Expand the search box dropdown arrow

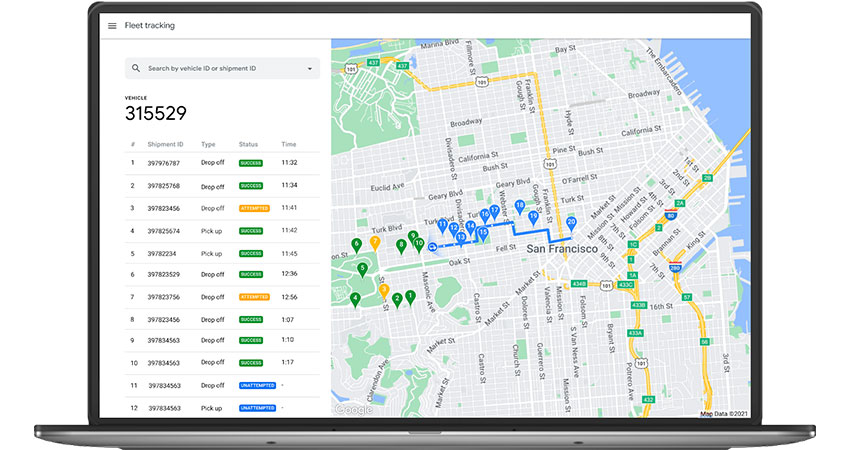(x=310, y=69)
